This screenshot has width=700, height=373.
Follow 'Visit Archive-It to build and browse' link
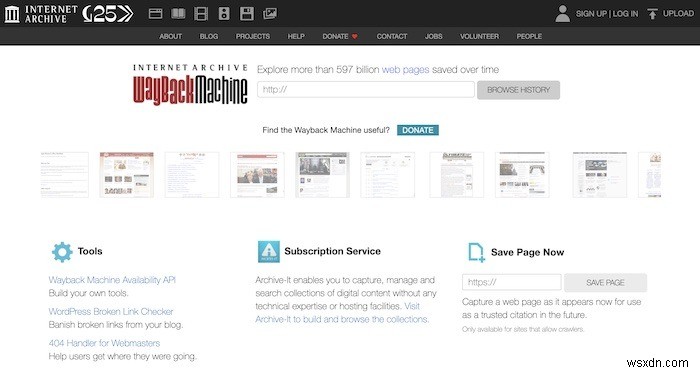tap(342, 319)
